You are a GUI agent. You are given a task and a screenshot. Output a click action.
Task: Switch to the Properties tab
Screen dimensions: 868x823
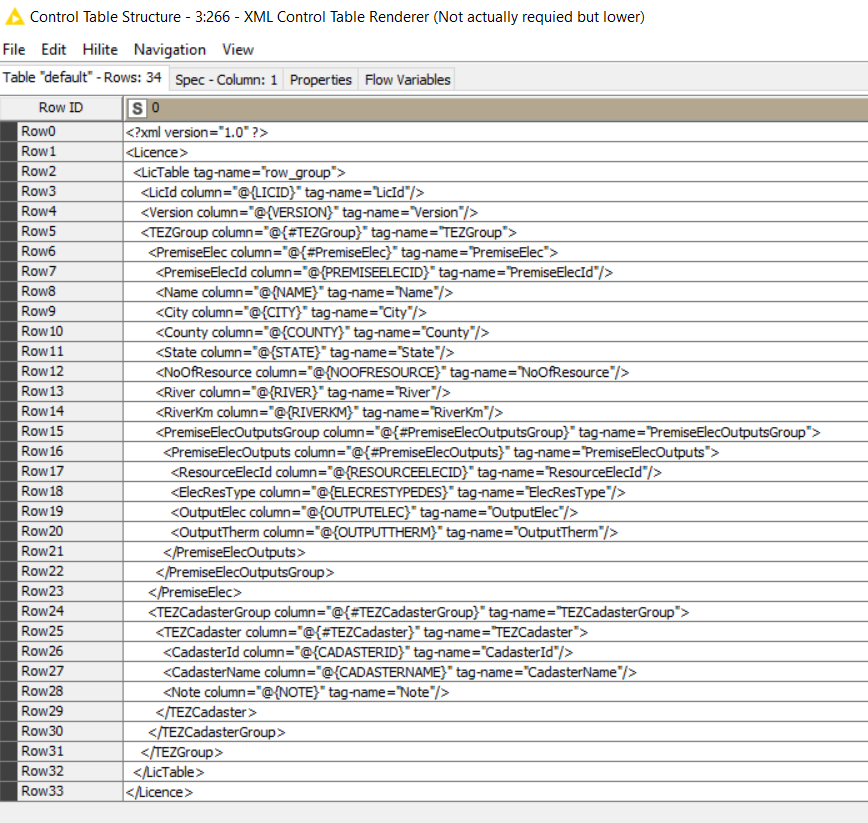click(321, 79)
